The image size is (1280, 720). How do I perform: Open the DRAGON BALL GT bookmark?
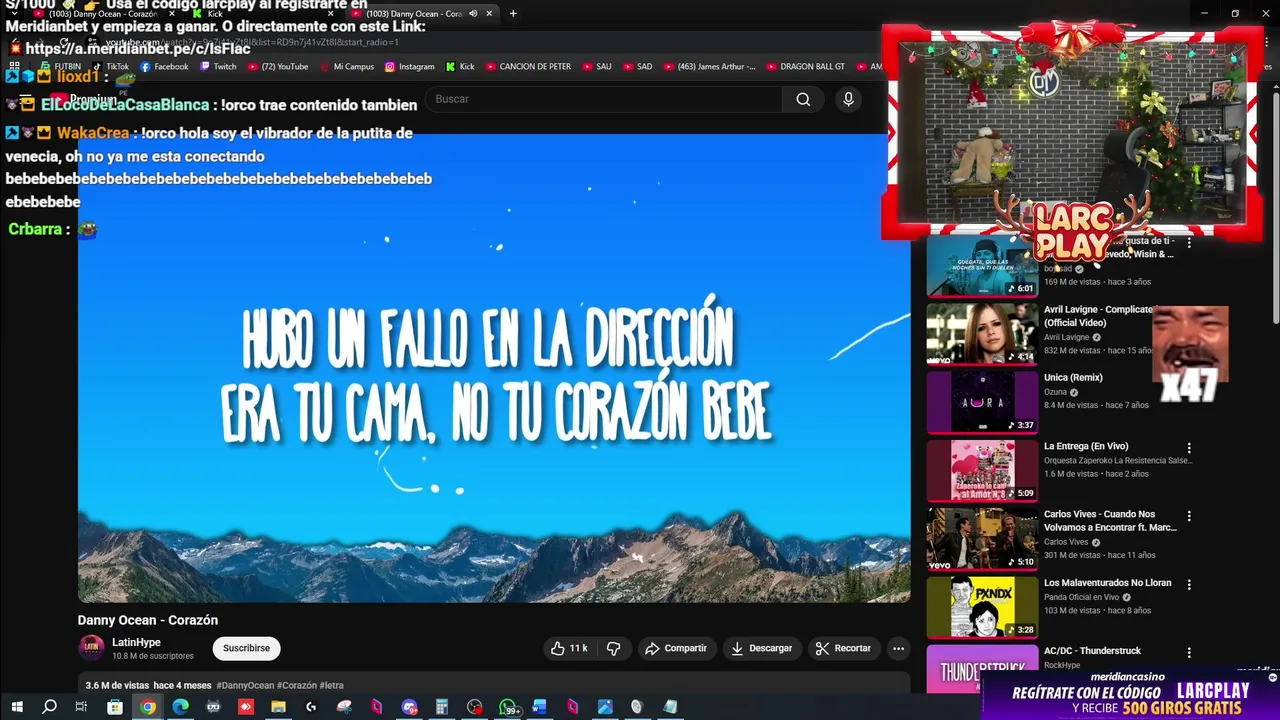pos(805,66)
